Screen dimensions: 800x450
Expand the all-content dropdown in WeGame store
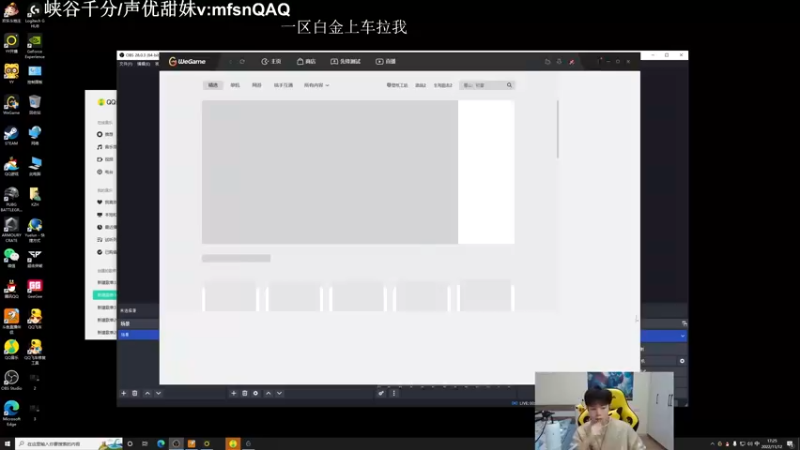coord(316,85)
